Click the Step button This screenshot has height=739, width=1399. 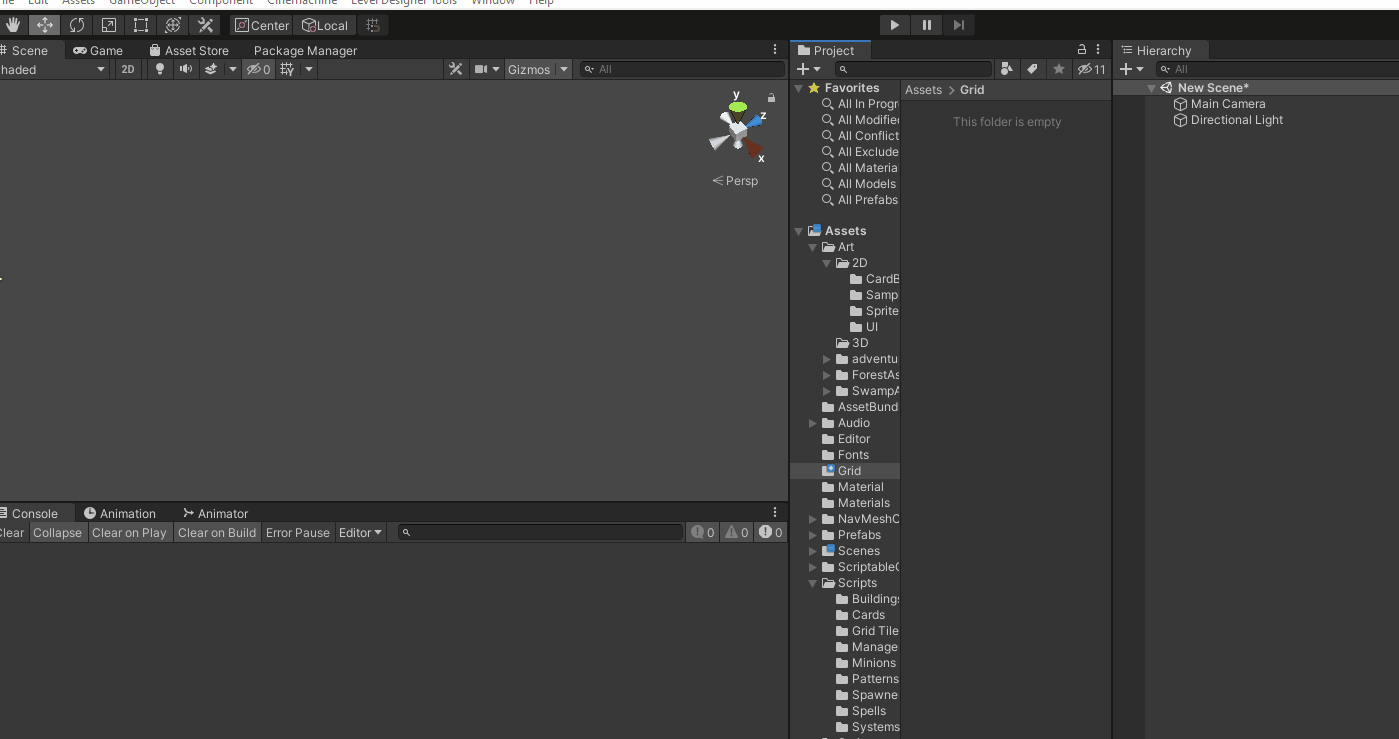pyautogui.click(x=959, y=25)
